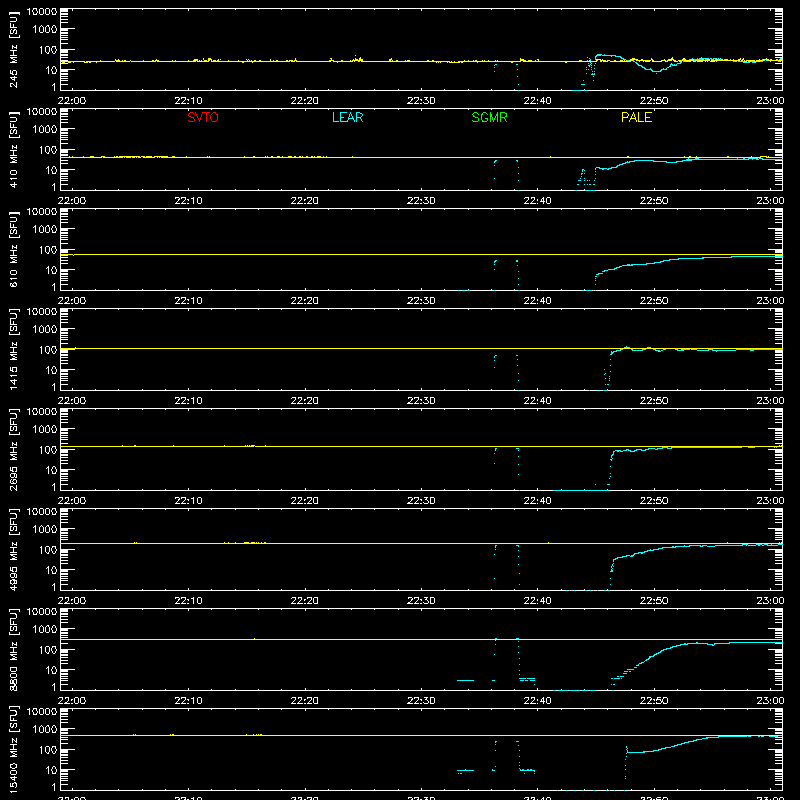This screenshot has width=800, height=800.
Task: Click the 22:50 tick under the 2695 MHz plot
Action: 654,501
